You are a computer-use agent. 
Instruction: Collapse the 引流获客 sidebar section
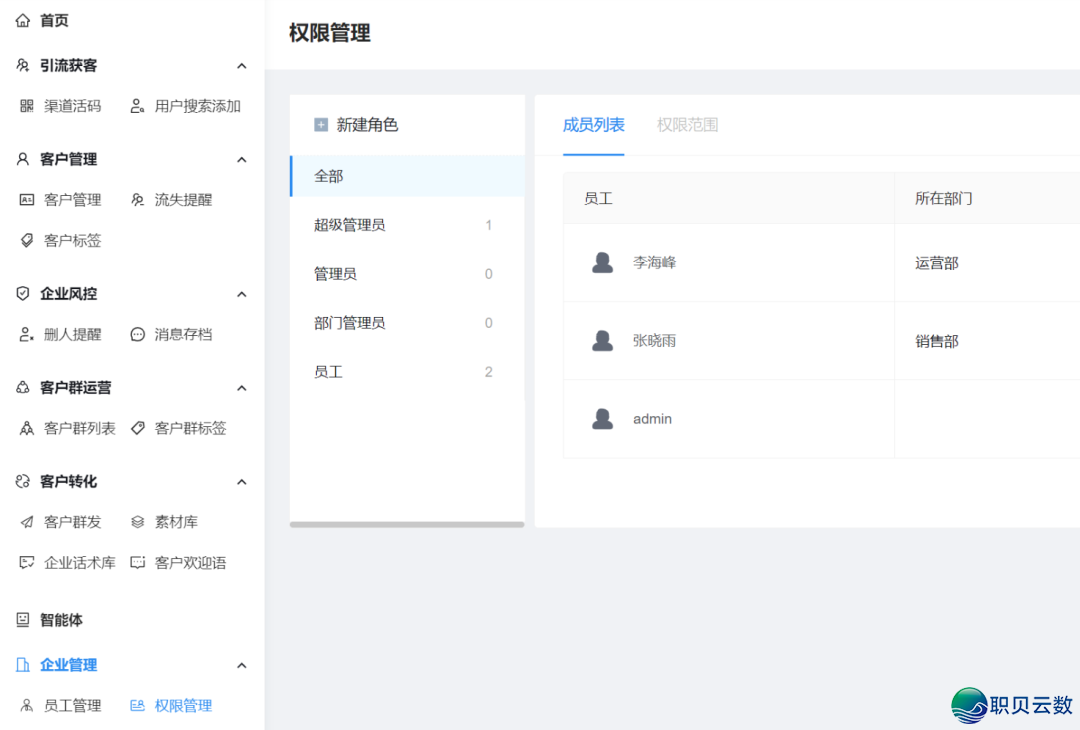point(242,66)
